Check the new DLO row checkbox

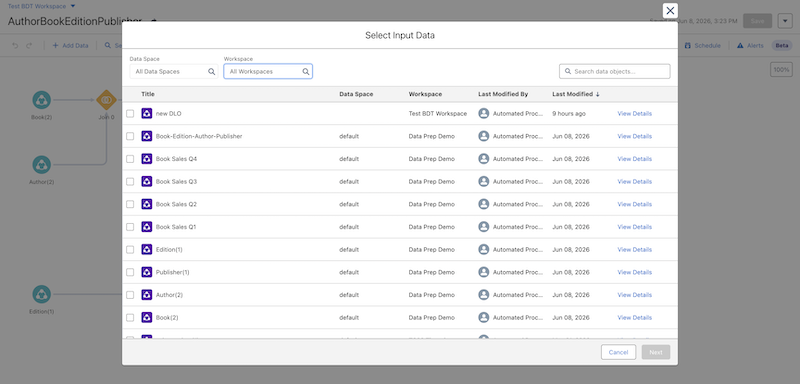click(130, 114)
